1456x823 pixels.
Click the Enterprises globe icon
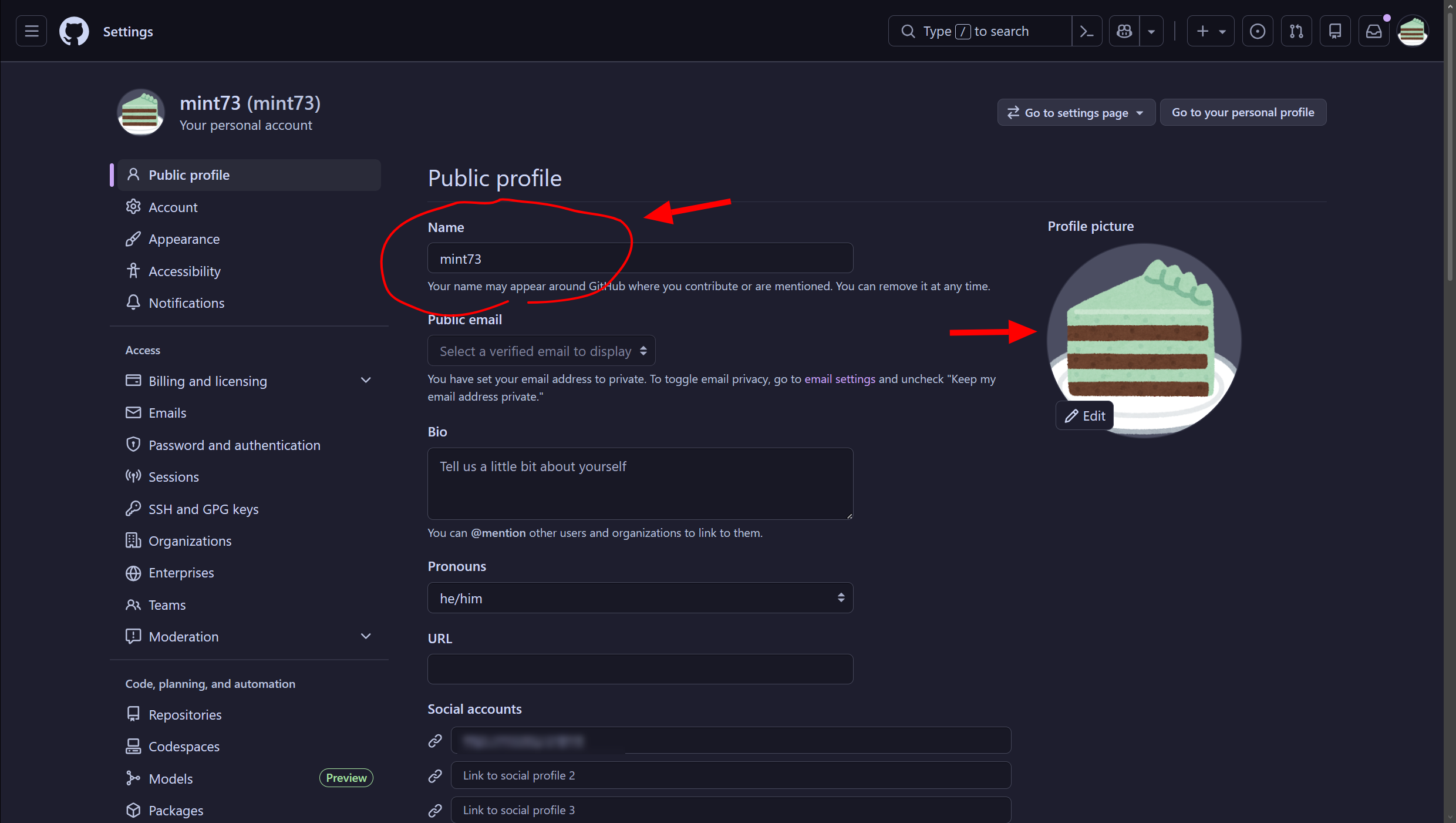[133, 573]
